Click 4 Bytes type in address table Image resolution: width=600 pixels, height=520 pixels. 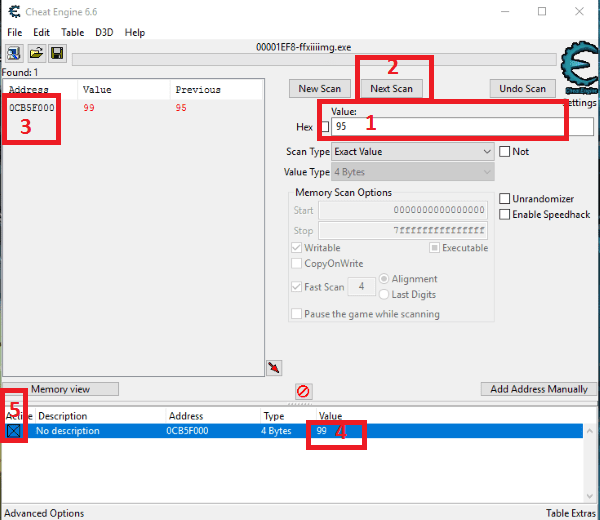click(276, 431)
